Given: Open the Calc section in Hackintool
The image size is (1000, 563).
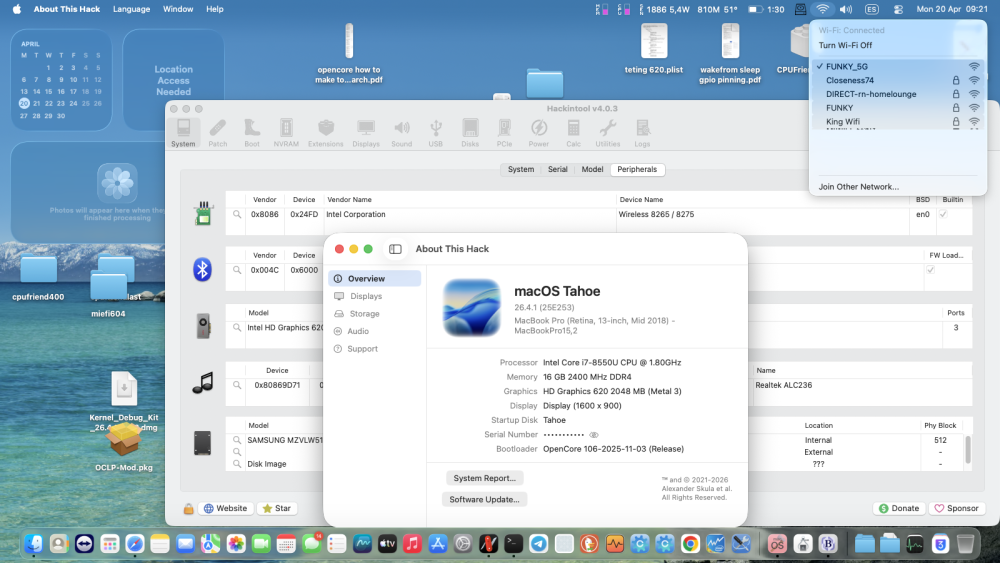Looking at the screenshot, I should click(x=573, y=133).
